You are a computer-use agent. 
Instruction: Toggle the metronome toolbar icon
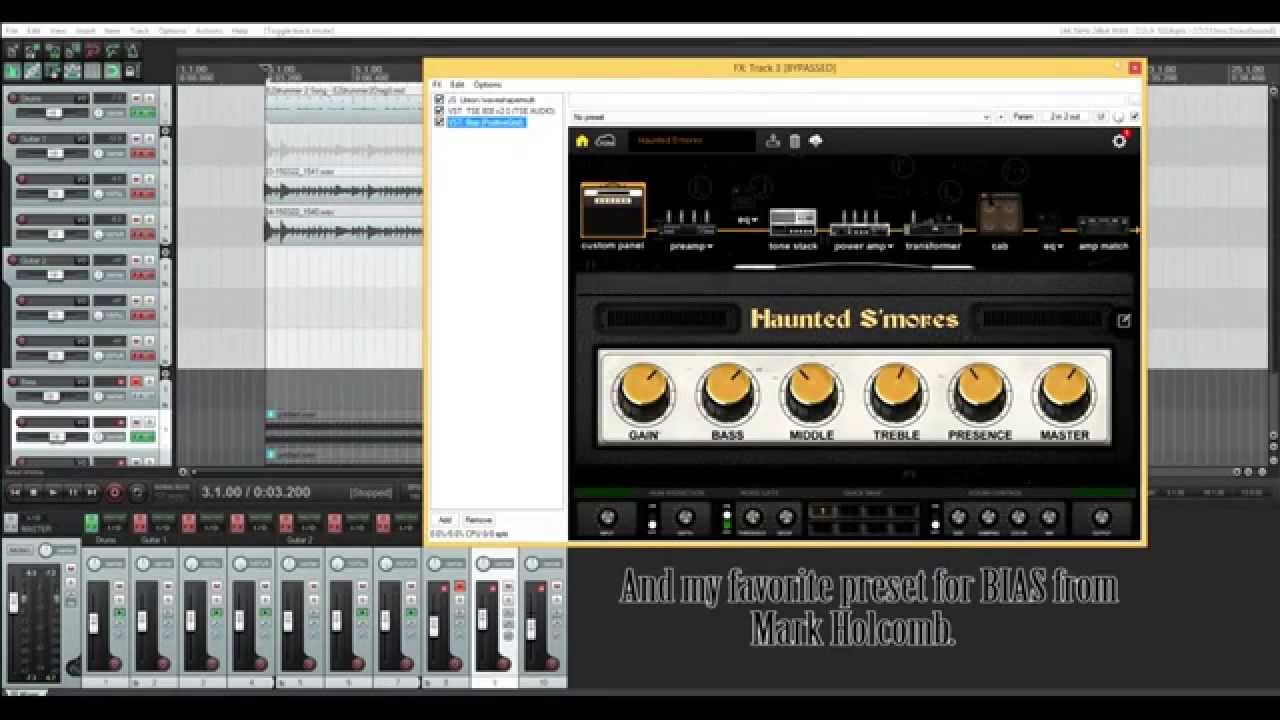133,51
